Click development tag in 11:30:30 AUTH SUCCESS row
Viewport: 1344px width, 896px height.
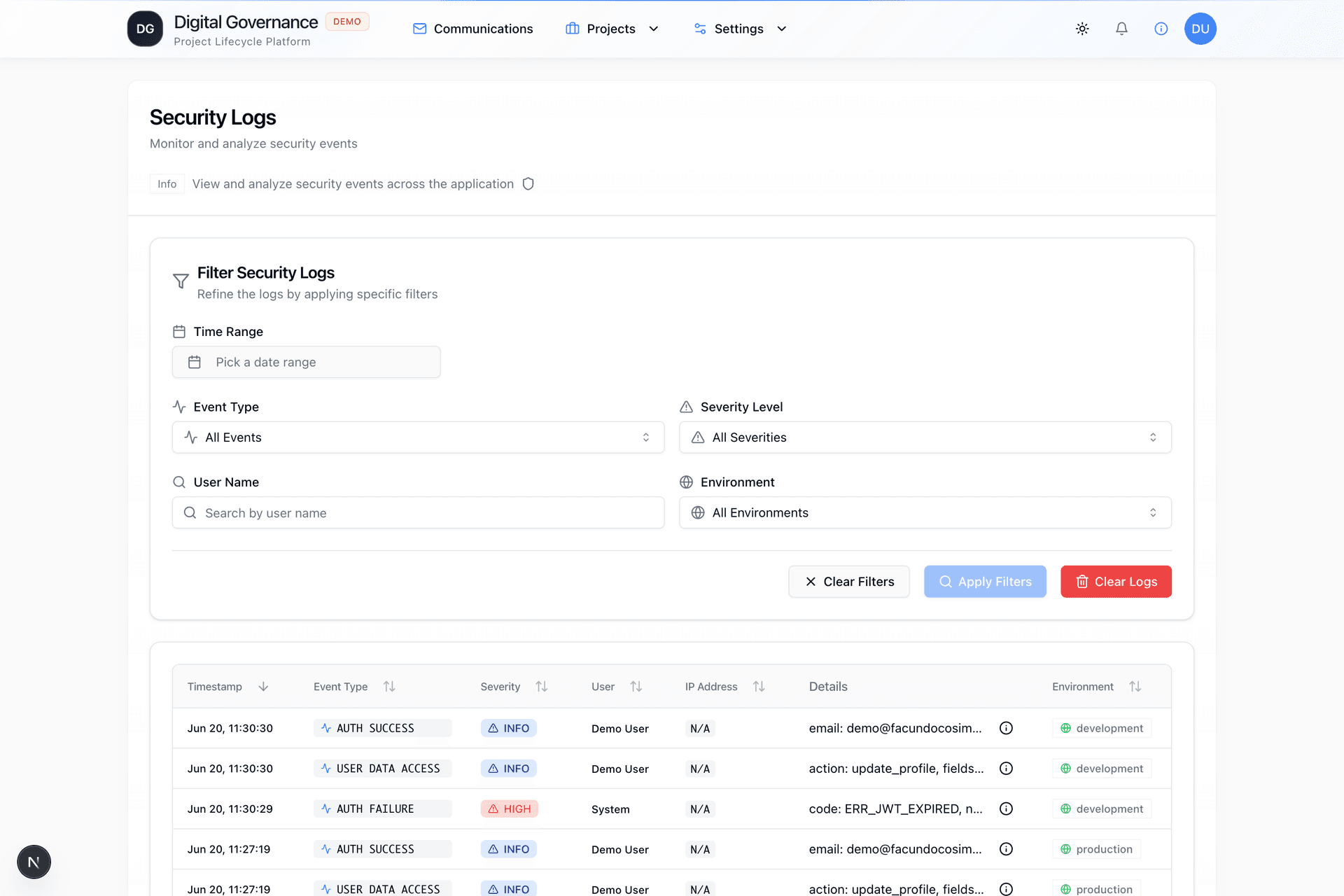(1102, 728)
